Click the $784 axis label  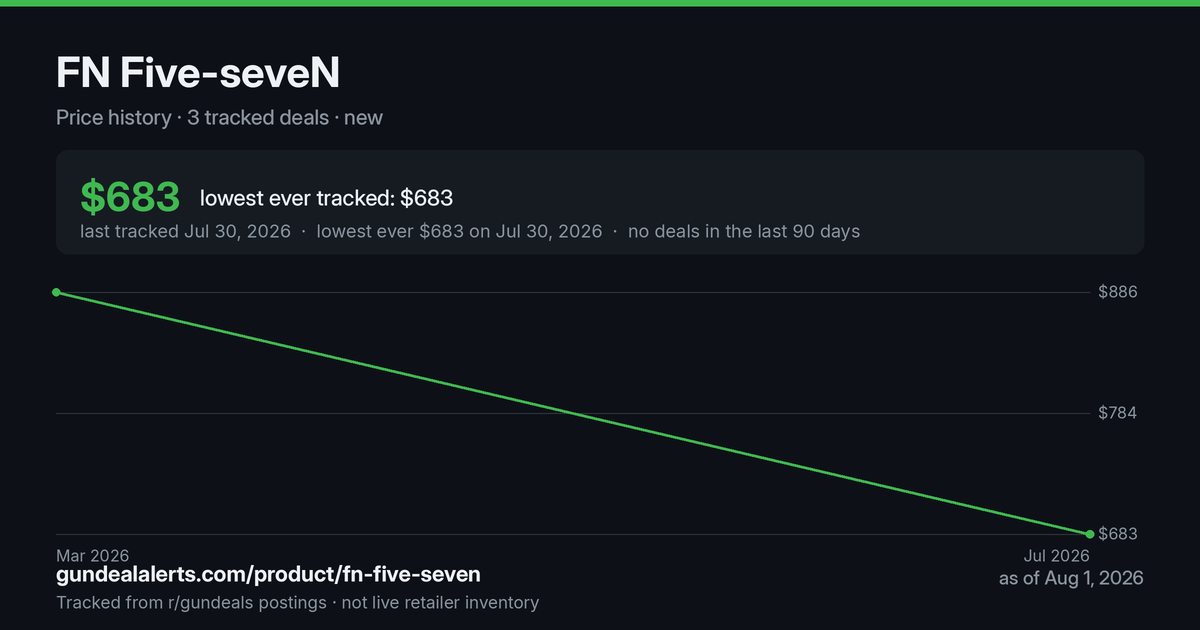point(1118,413)
